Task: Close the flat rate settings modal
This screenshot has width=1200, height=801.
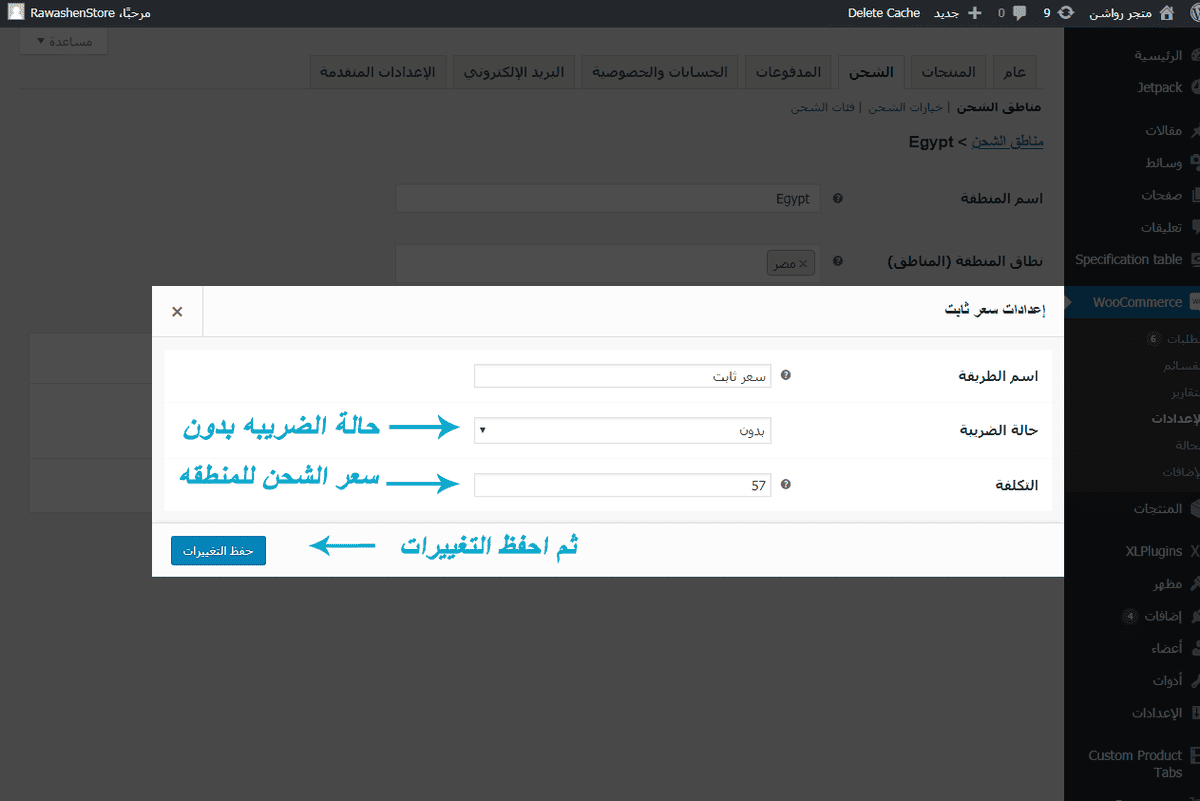Action: (x=177, y=312)
